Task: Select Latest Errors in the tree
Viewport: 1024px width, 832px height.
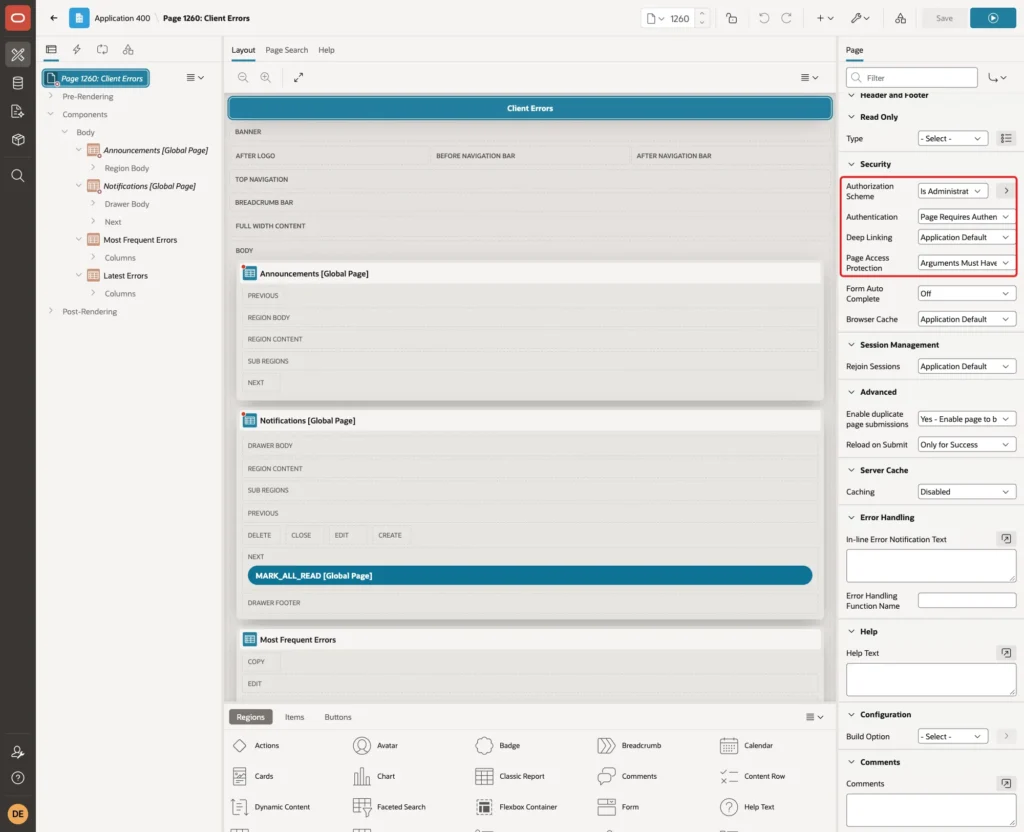Action: tap(125, 275)
